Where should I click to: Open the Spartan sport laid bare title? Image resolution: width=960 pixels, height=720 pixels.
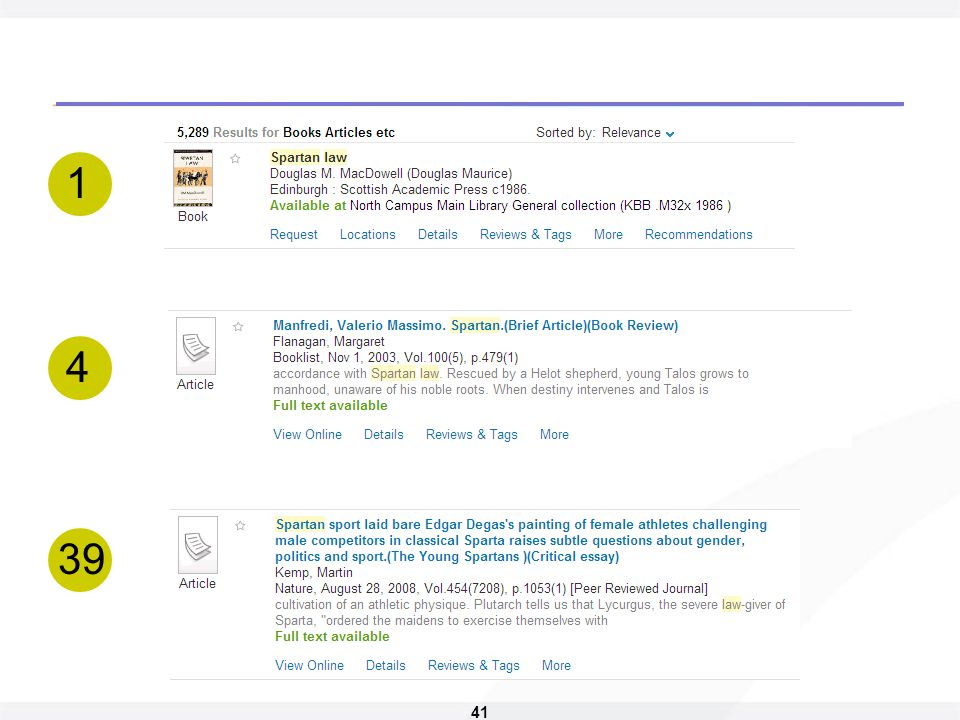(x=520, y=540)
